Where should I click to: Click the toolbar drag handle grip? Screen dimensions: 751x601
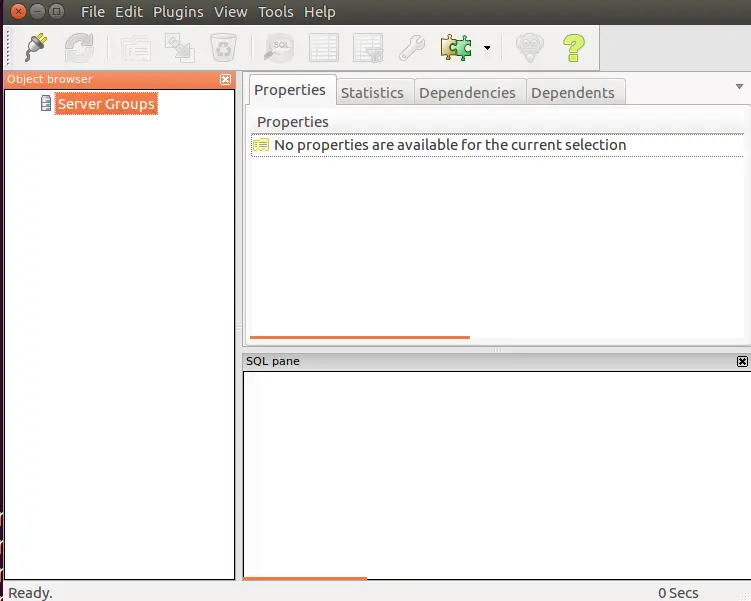(8, 47)
